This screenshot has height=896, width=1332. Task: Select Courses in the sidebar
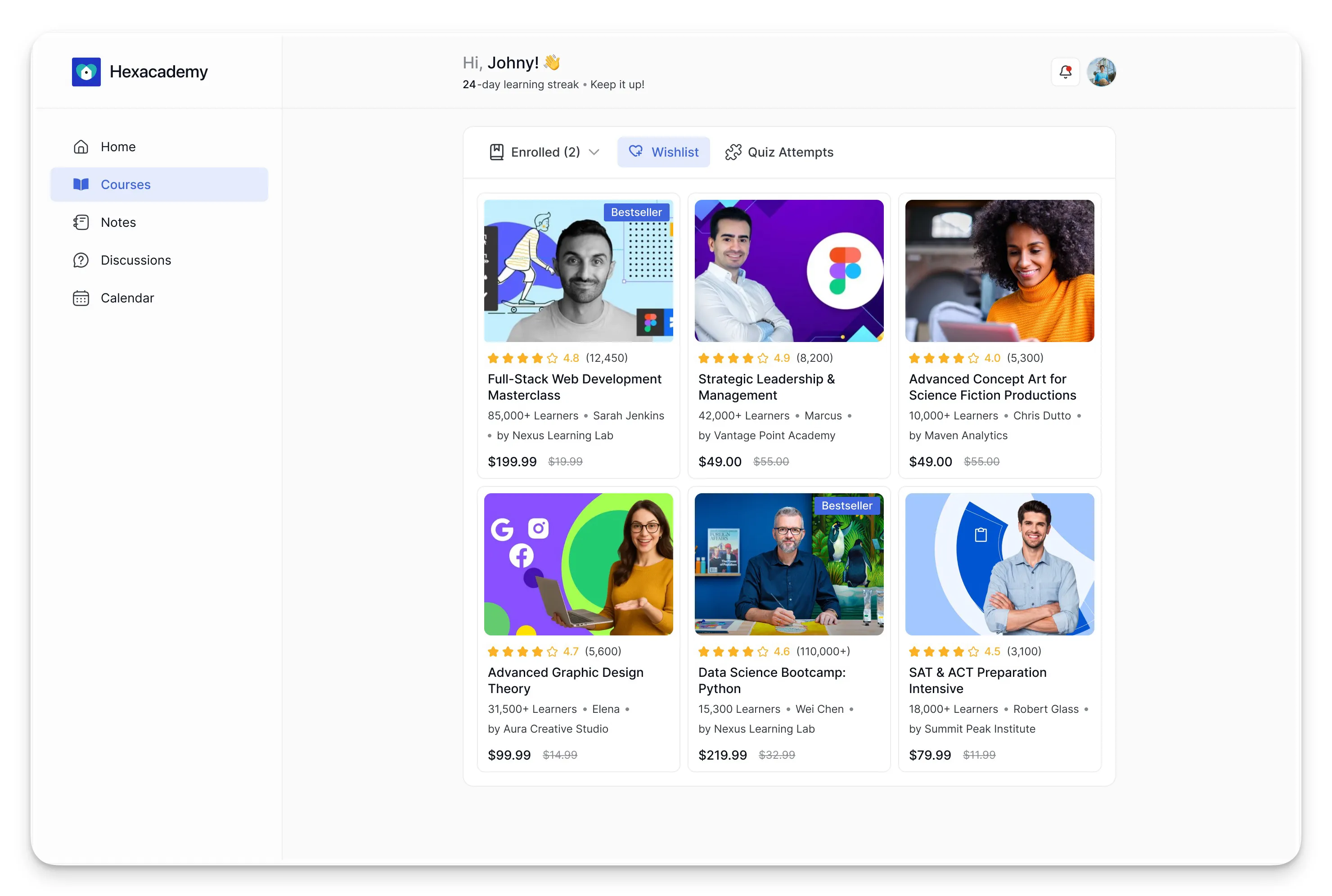[x=159, y=185]
